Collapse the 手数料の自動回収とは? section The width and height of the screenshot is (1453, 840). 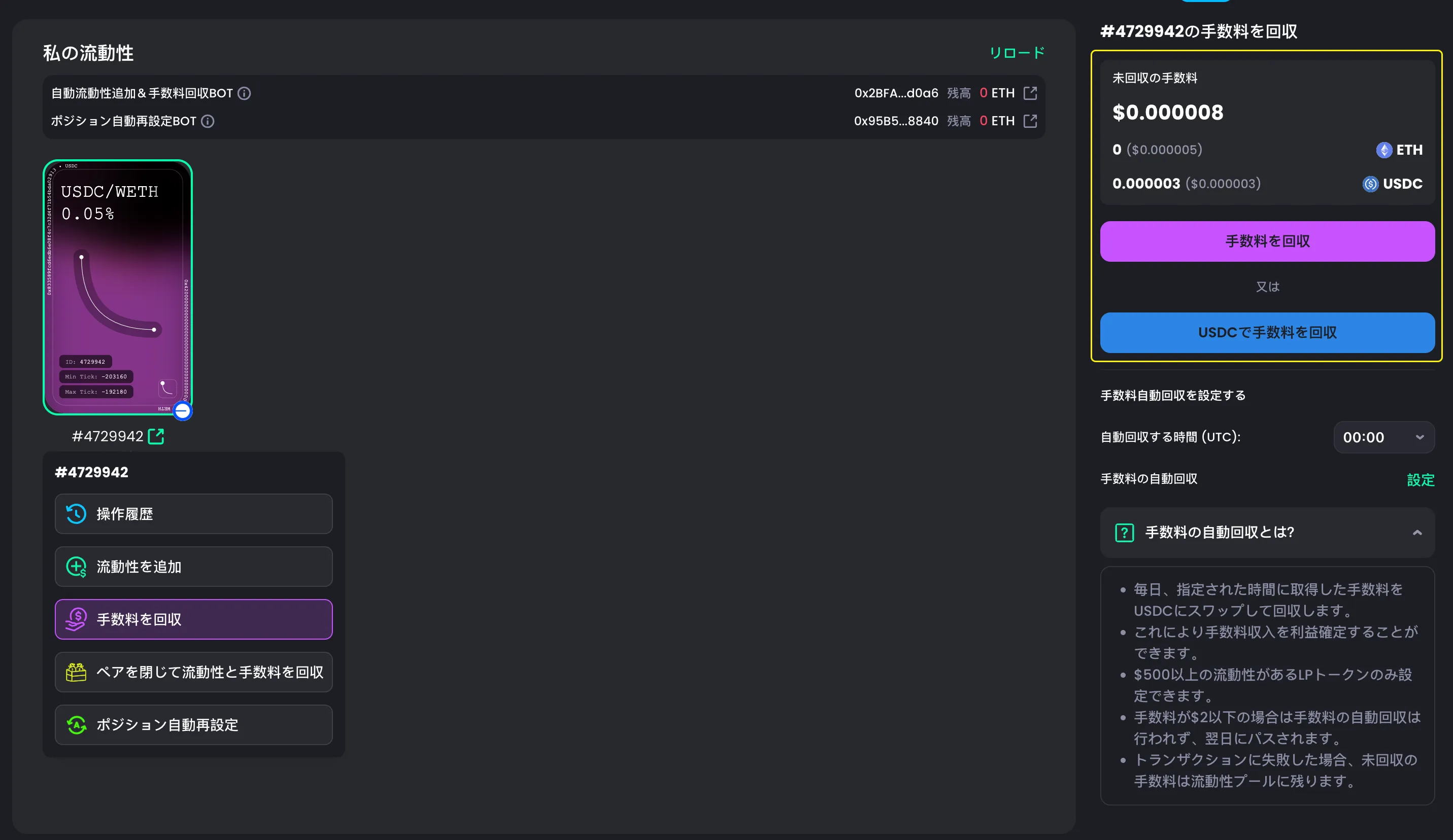point(1417,532)
